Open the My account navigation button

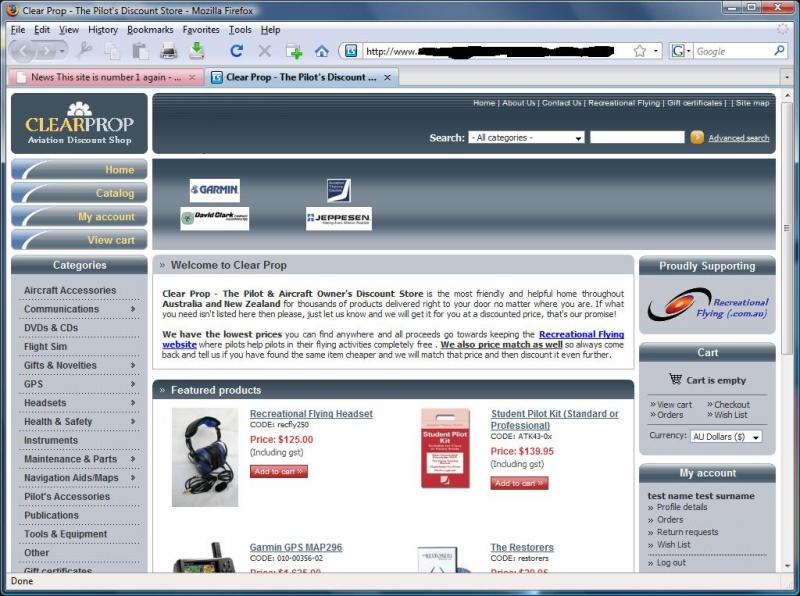[79, 216]
